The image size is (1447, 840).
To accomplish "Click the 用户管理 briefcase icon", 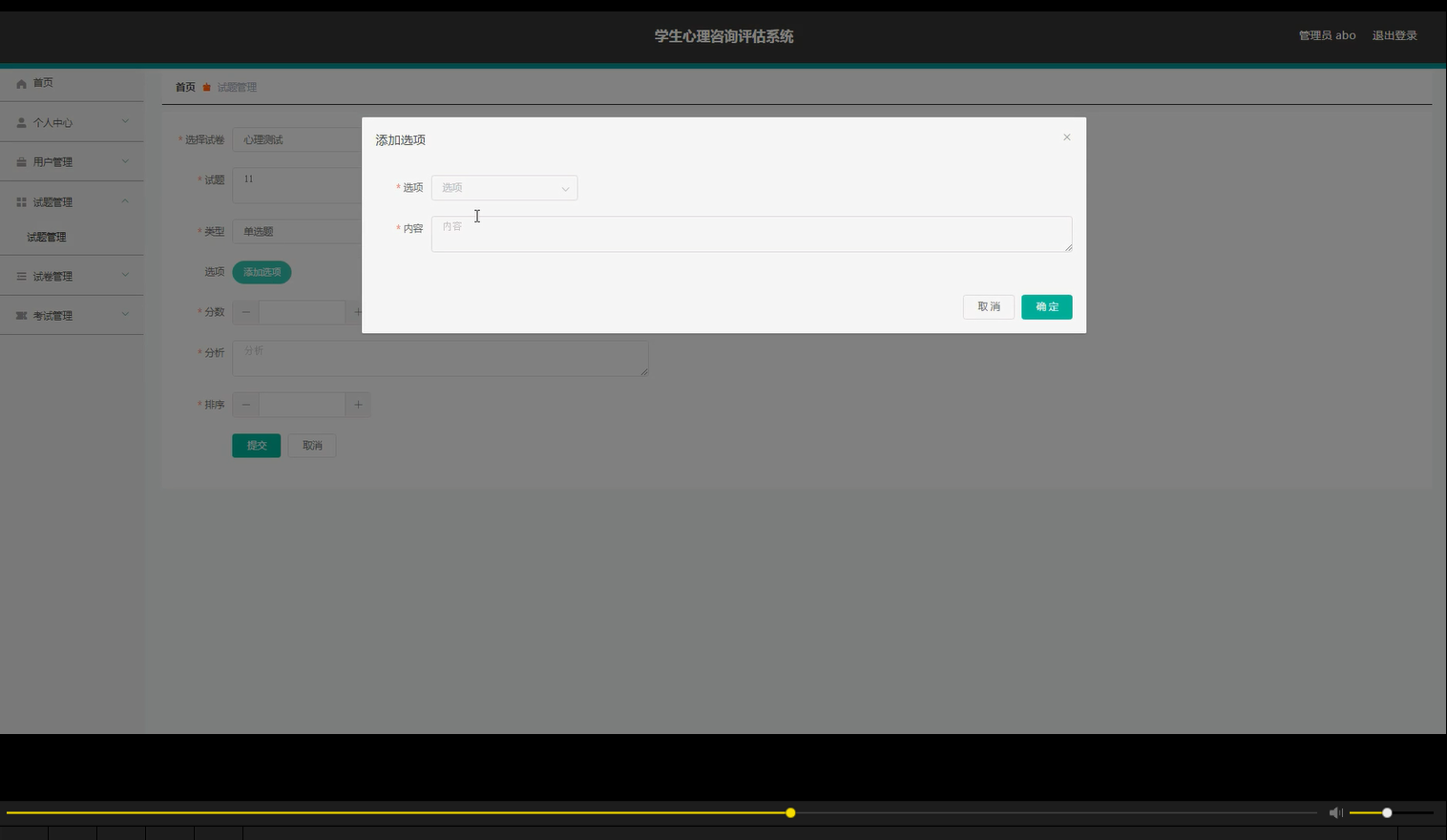I will (21, 162).
